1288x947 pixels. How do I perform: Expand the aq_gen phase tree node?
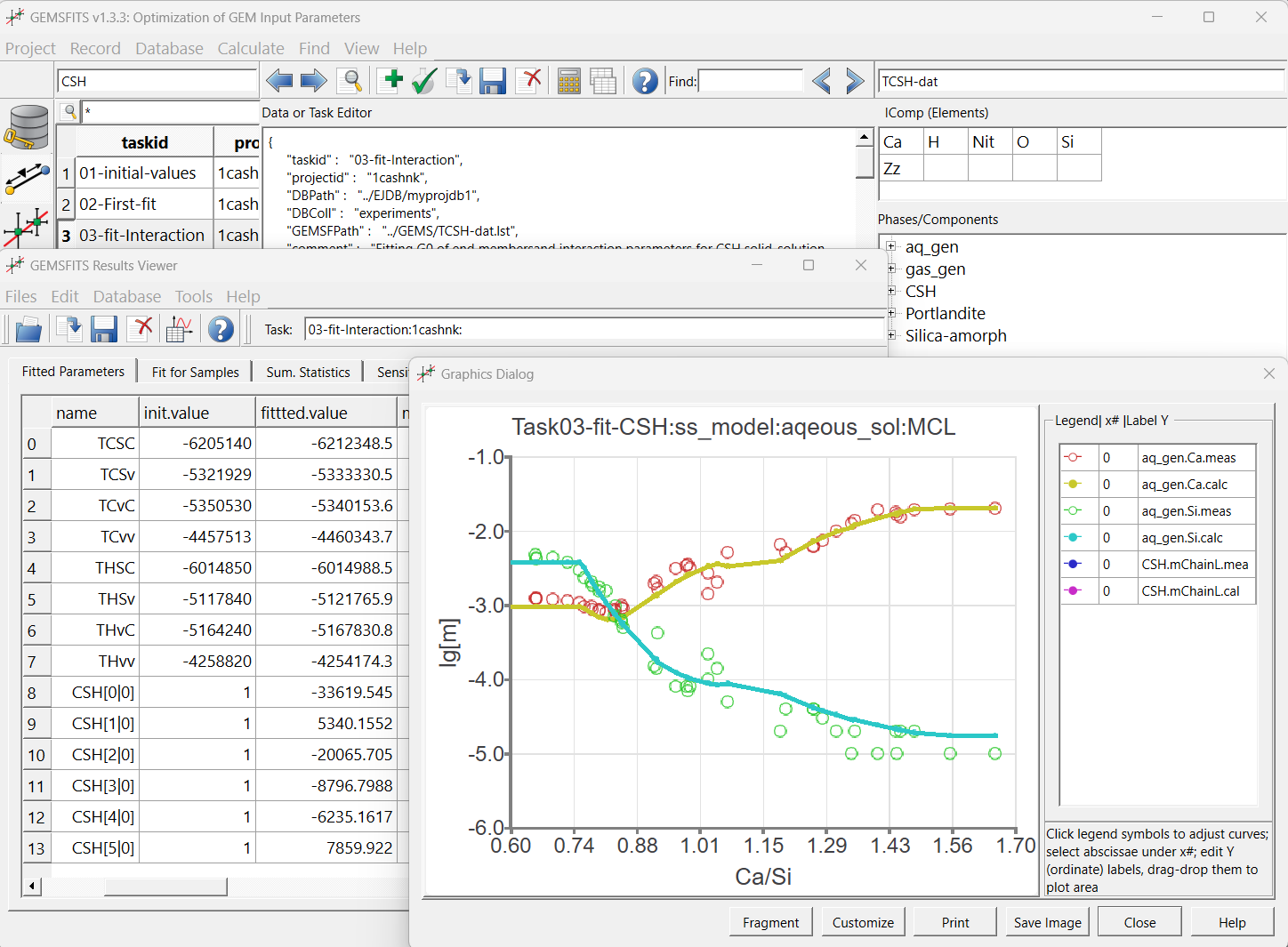(x=891, y=246)
